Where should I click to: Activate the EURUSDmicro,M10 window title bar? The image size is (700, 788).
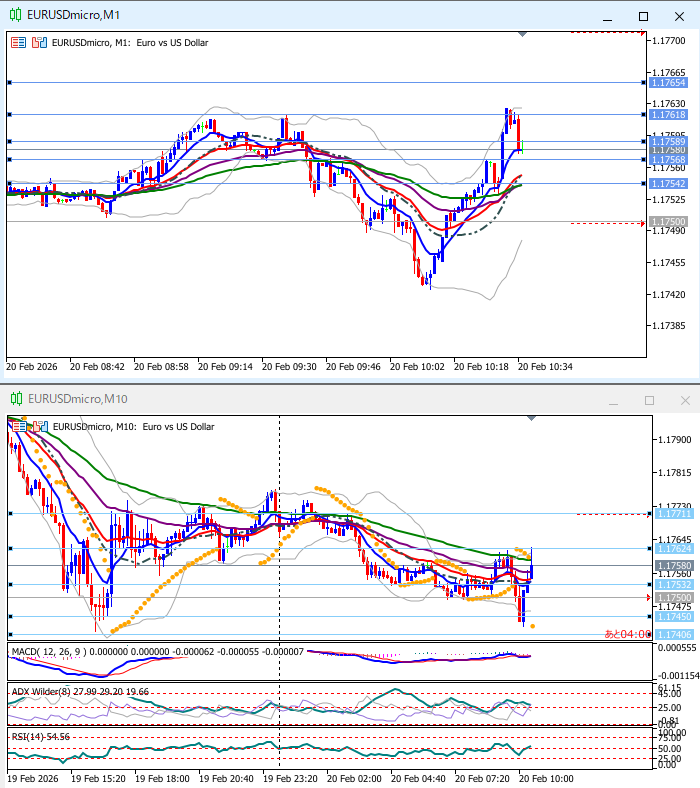(x=300, y=400)
